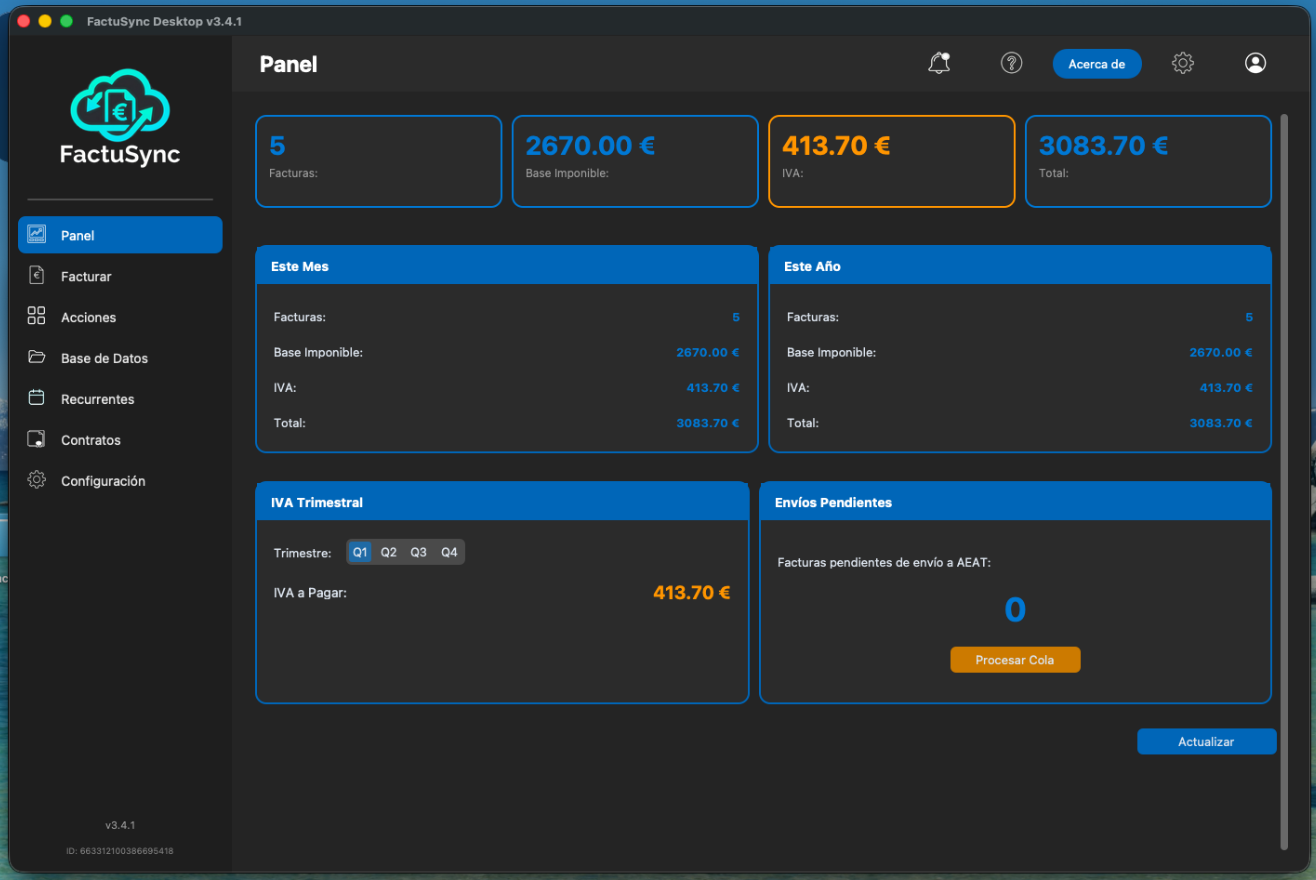Choose Q3 in the quarter selector
Image resolution: width=1316 pixels, height=880 pixels.
tap(419, 552)
